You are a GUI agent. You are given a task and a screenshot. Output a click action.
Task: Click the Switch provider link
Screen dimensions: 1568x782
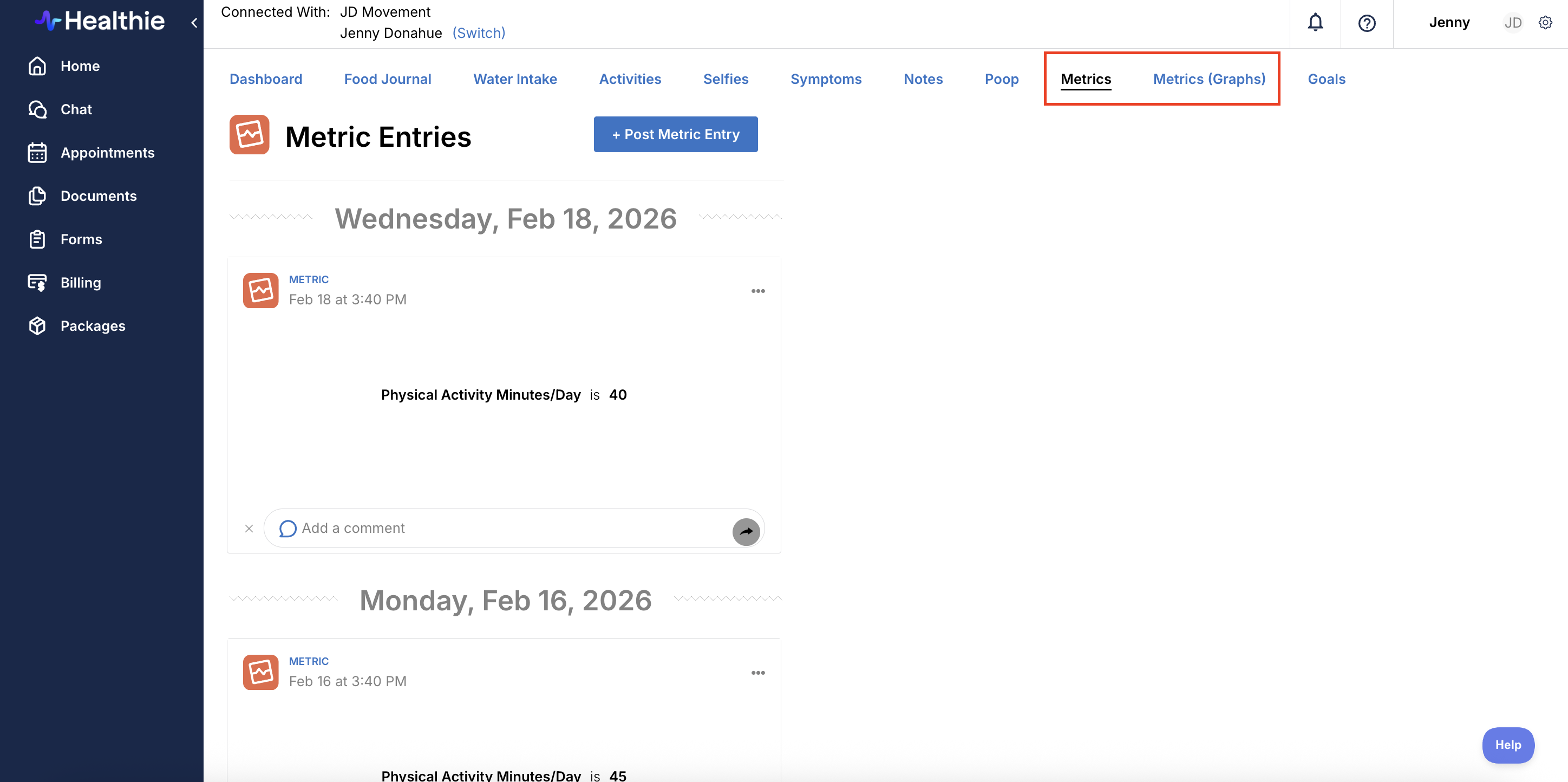(x=479, y=33)
